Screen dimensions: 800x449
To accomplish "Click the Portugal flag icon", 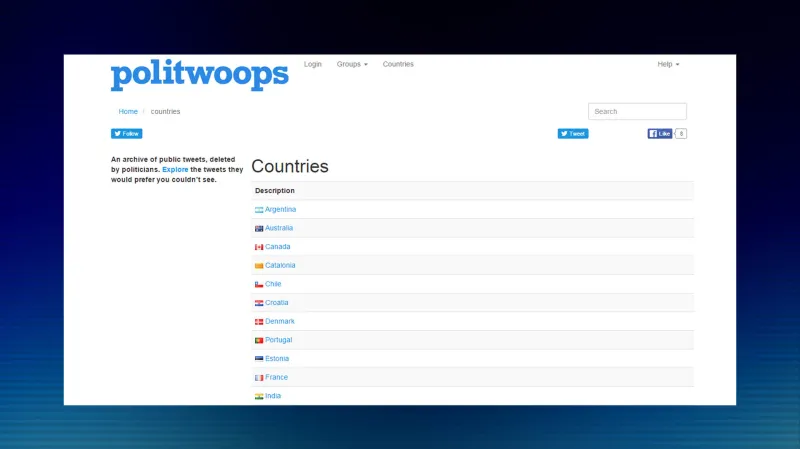I will [x=259, y=340].
